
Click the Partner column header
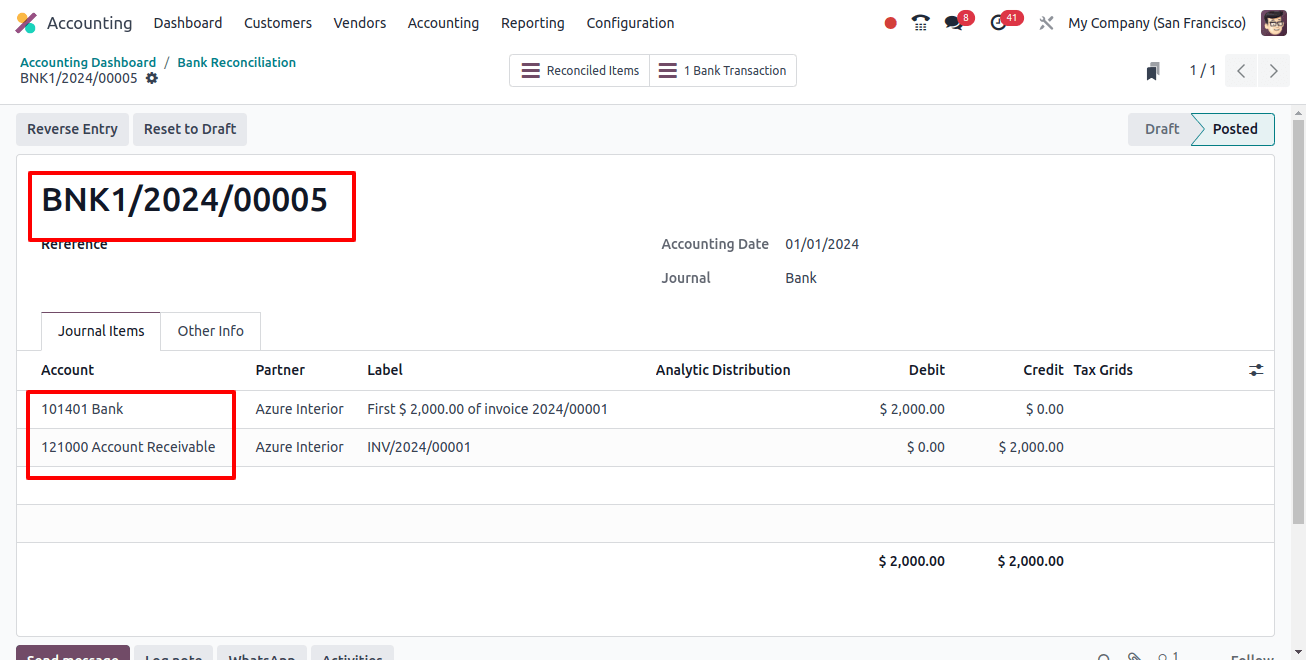pyautogui.click(x=280, y=370)
